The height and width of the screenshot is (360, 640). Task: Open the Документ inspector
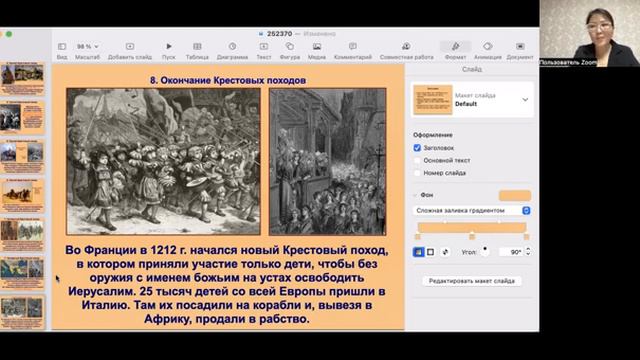(x=520, y=51)
